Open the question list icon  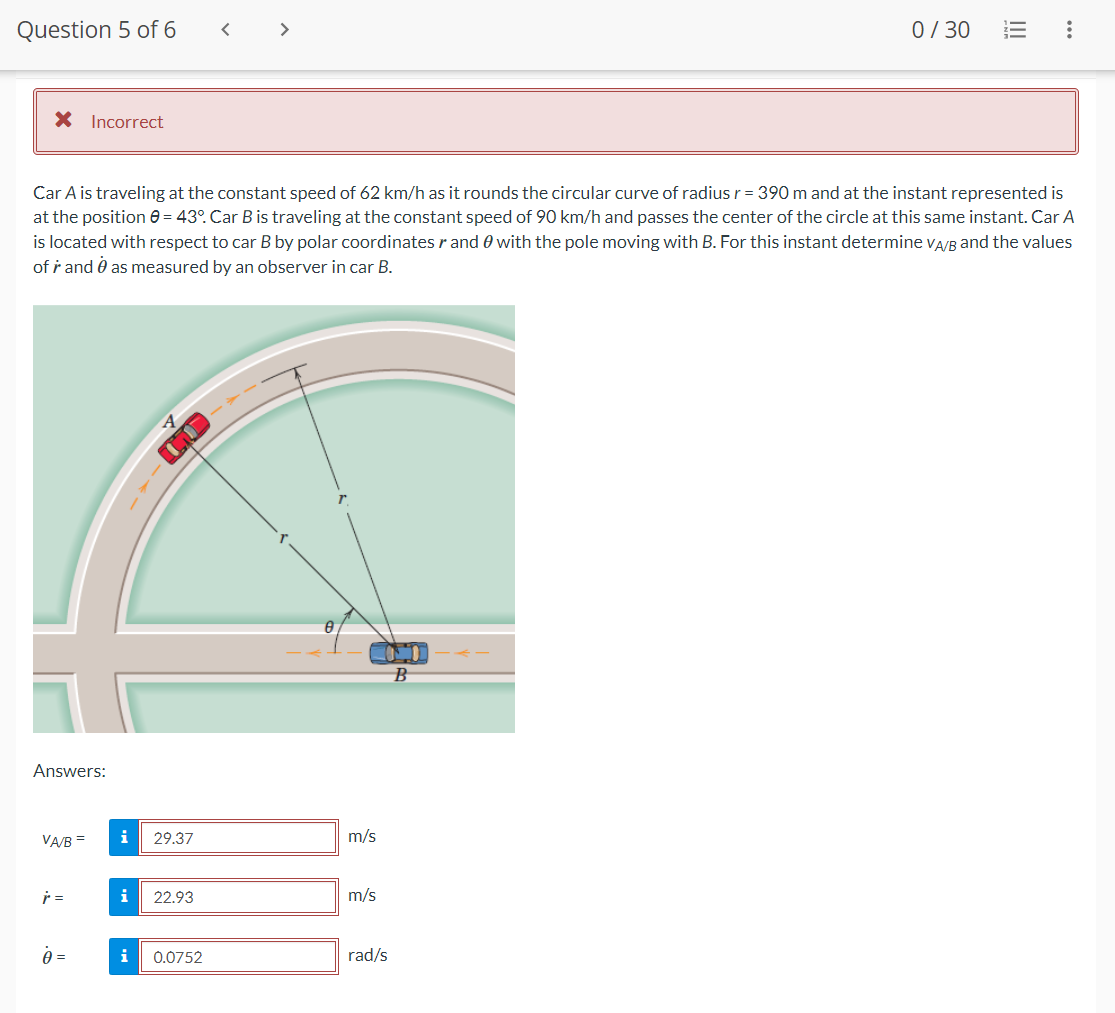[x=1015, y=30]
